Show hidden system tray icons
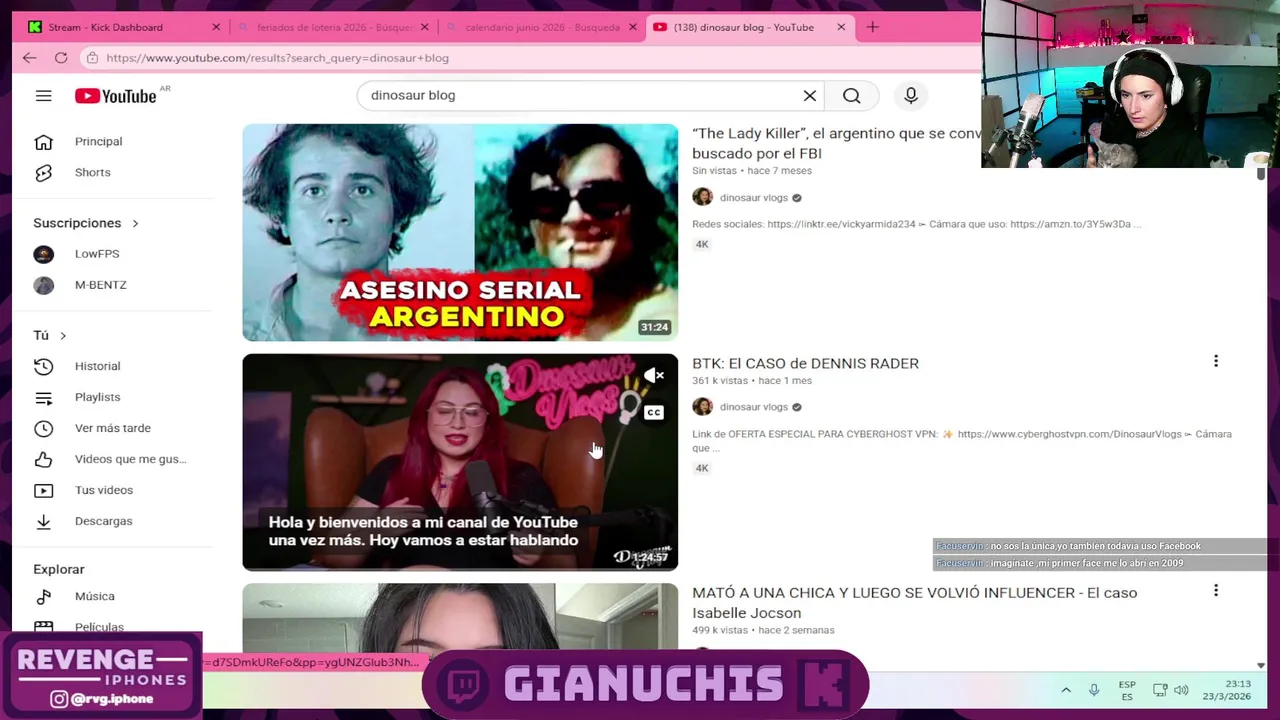Image resolution: width=1280 pixels, height=720 pixels. (1066, 690)
